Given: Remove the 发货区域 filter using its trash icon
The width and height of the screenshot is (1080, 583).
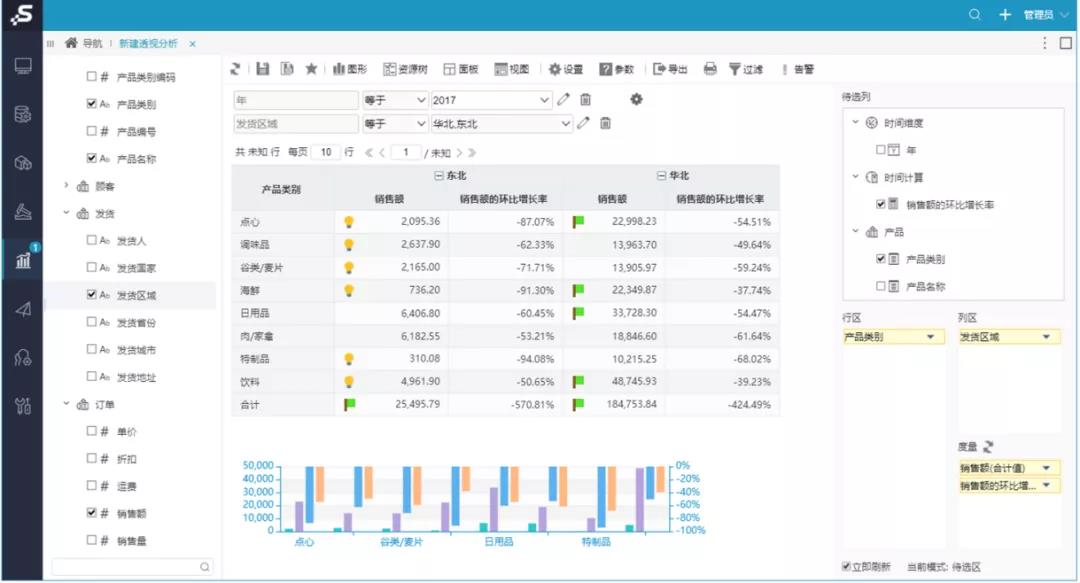Looking at the screenshot, I should pos(605,123).
